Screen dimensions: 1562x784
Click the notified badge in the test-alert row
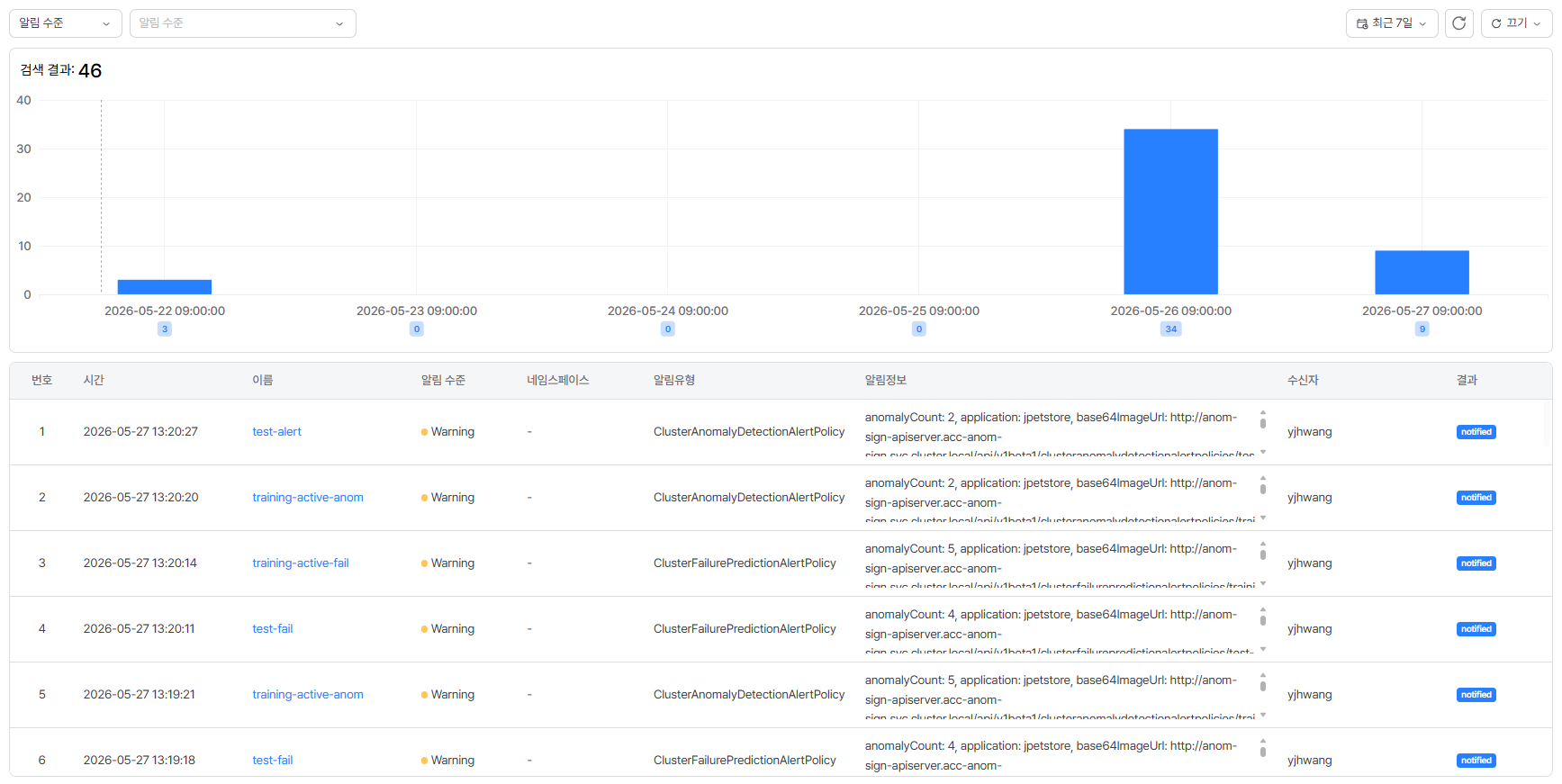click(1476, 432)
